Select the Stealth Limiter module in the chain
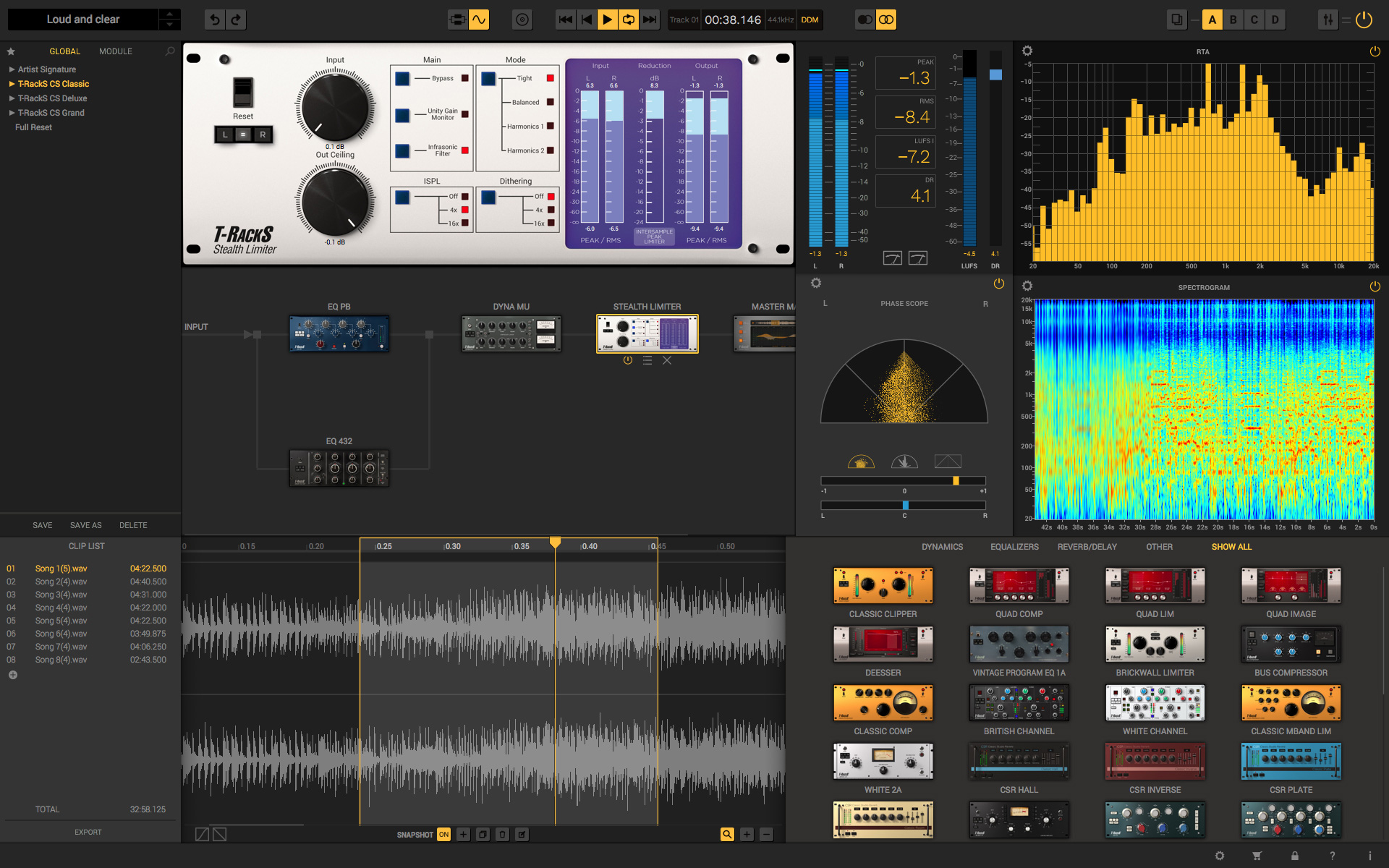1389x868 pixels. pos(646,333)
